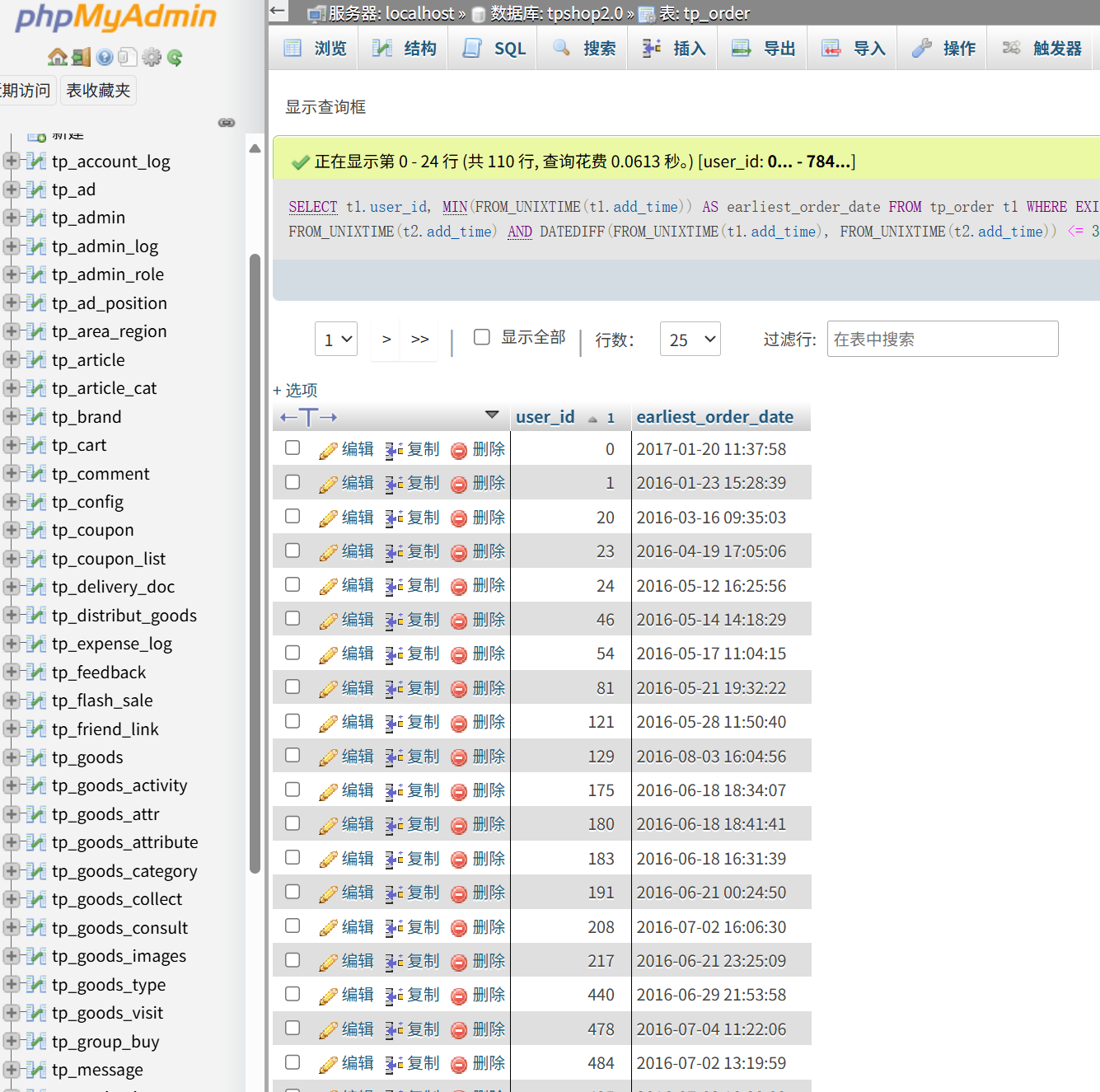This screenshot has height=1092, width=1100.
Task: Click copy icon for user_id 121 row
Action: [394, 723]
